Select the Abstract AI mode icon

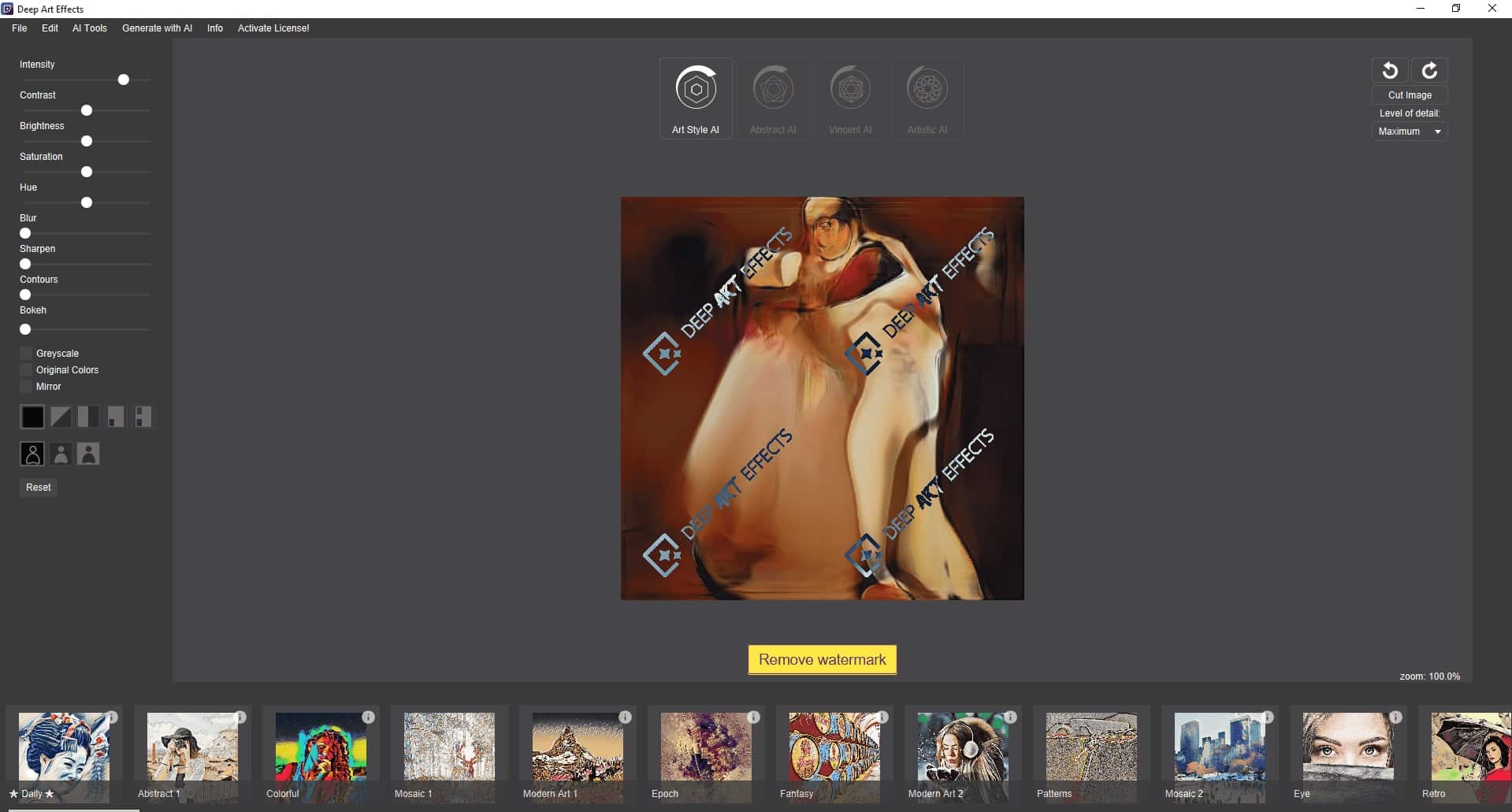(x=773, y=89)
